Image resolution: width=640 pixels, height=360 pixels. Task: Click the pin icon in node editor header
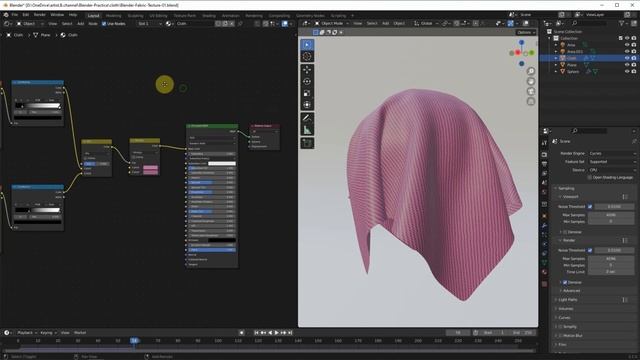[240, 24]
